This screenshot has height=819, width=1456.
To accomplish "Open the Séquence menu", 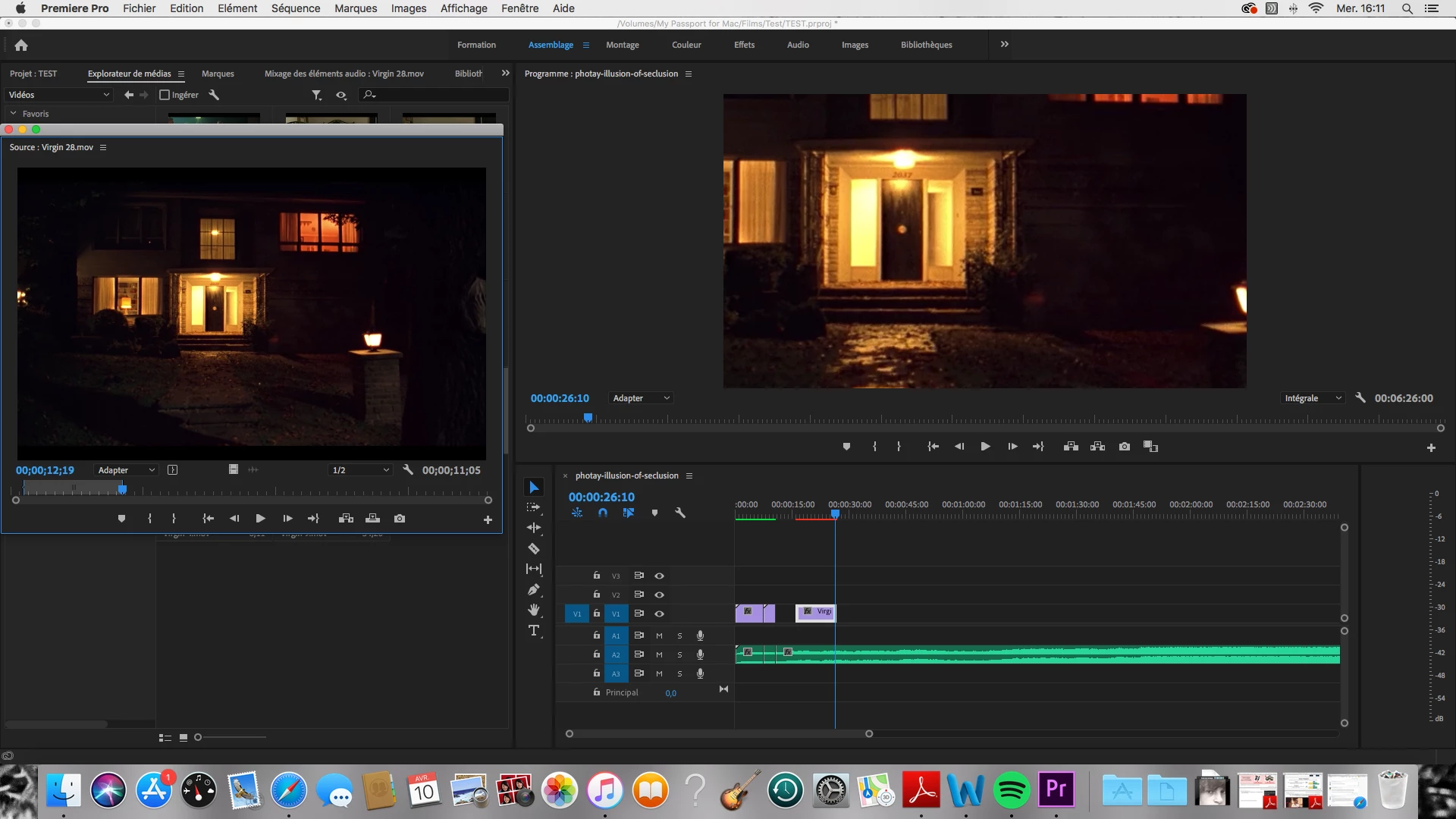I will (295, 8).
